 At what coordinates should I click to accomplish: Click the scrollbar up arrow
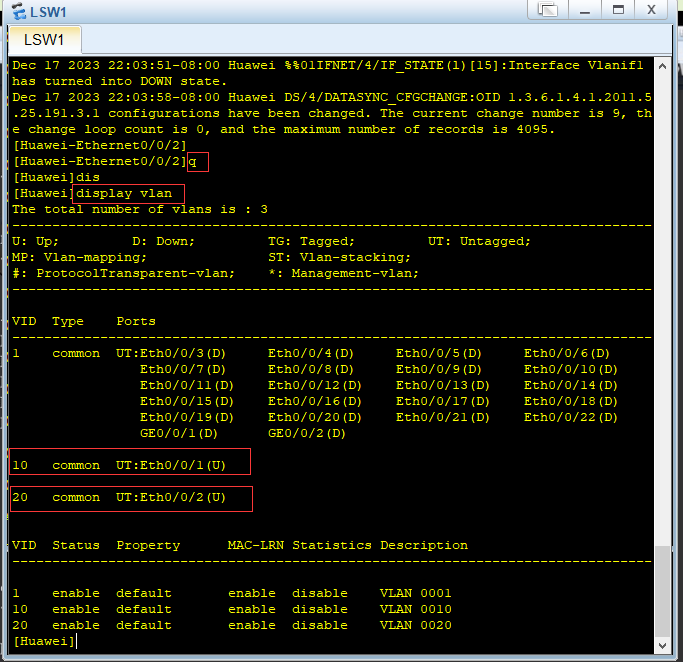tap(663, 66)
